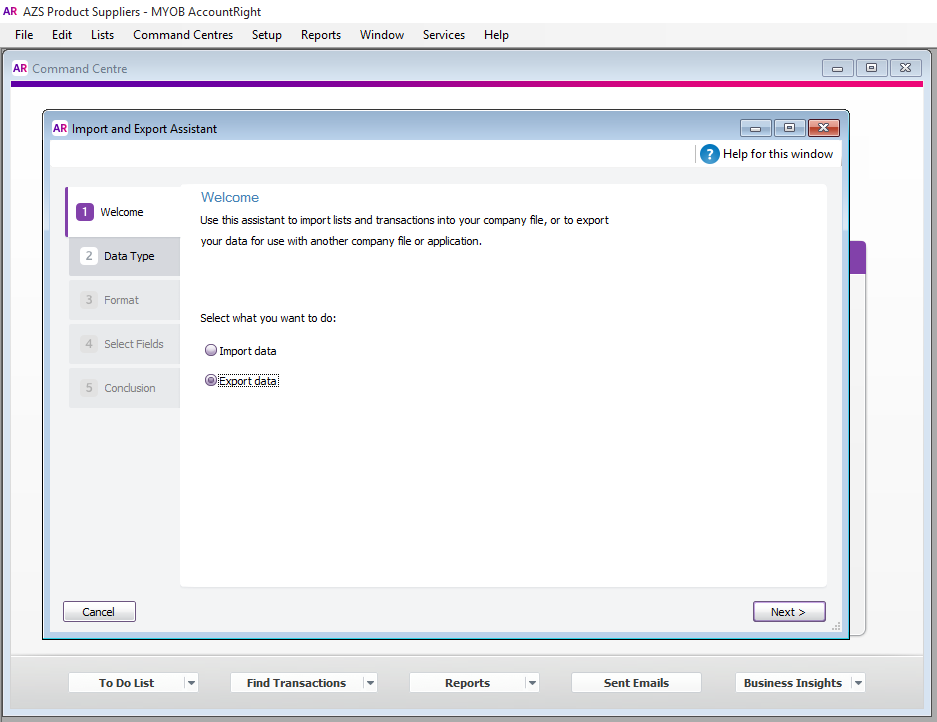Click the Sent Emails button

coord(636,683)
